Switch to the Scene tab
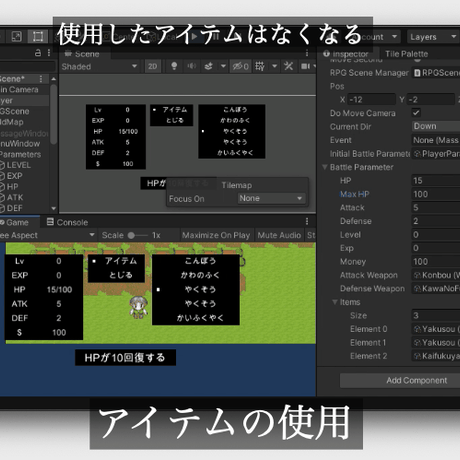 [82, 54]
